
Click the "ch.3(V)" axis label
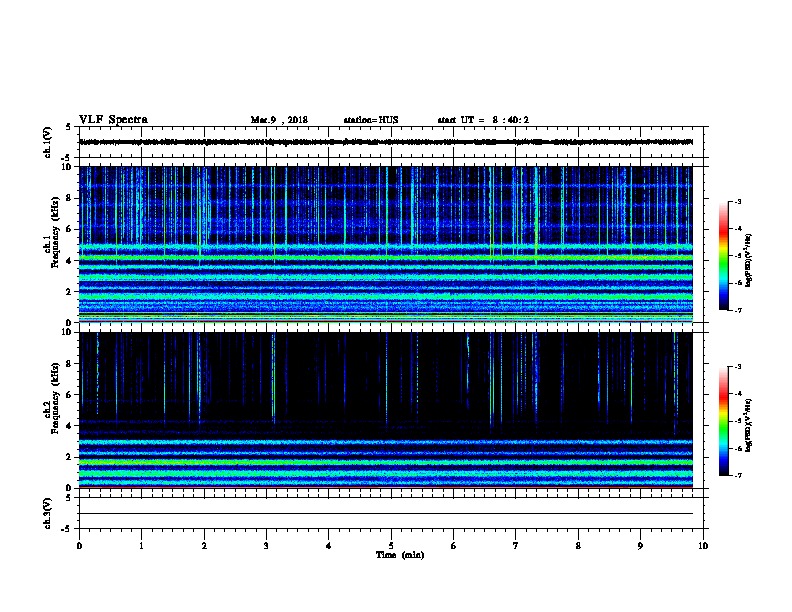coord(47,514)
